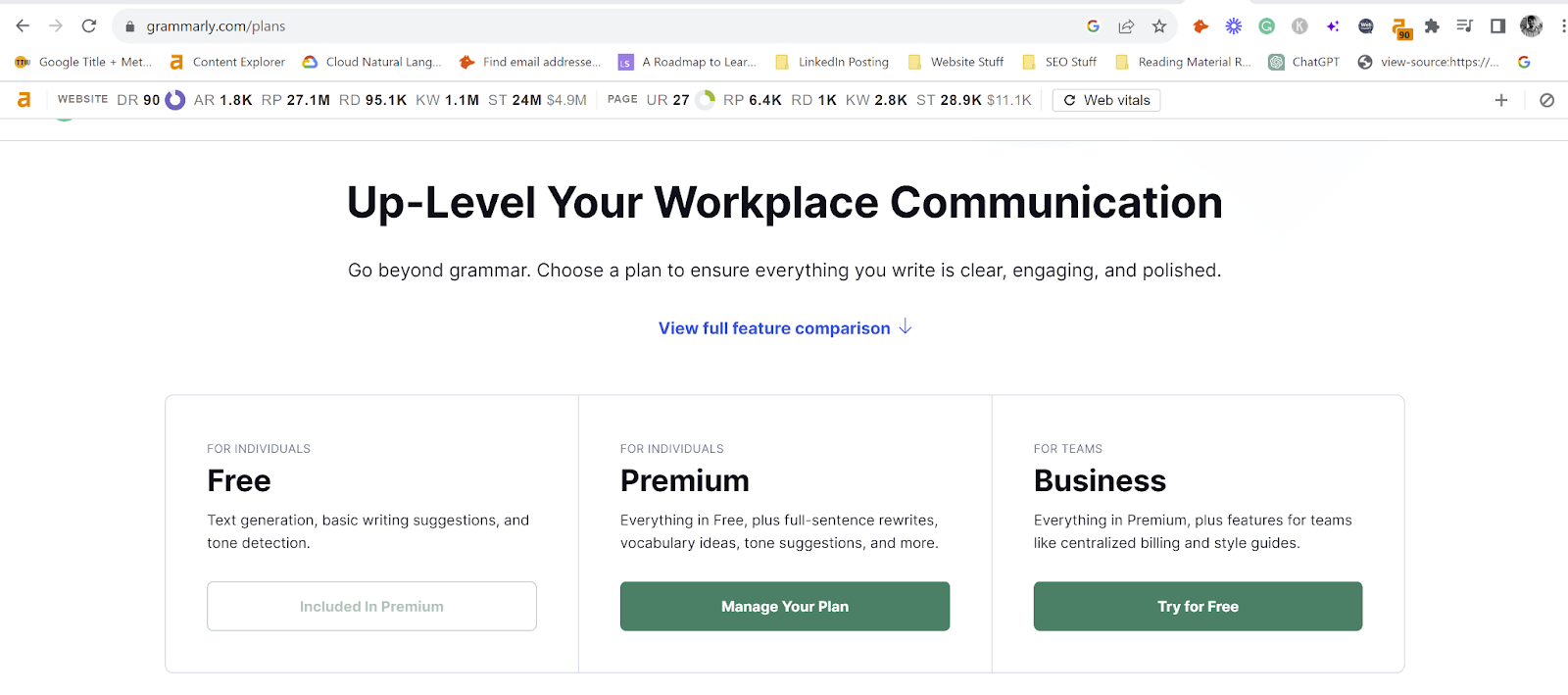
Task: Click the page RD 1K metric
Action: pyautogui.click(x=813, y=100)
